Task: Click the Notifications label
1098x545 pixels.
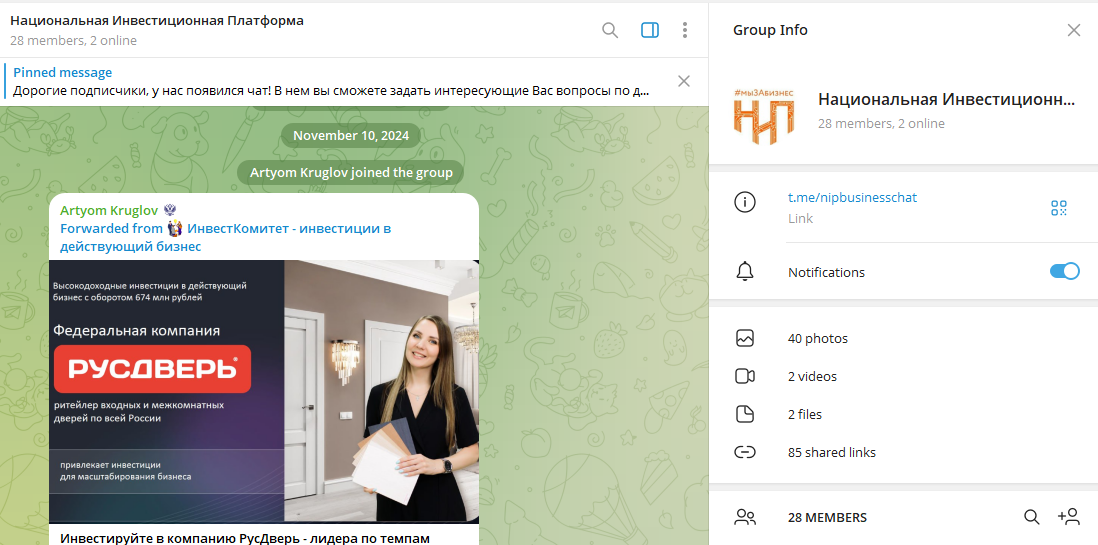Action: pos(826,272)
